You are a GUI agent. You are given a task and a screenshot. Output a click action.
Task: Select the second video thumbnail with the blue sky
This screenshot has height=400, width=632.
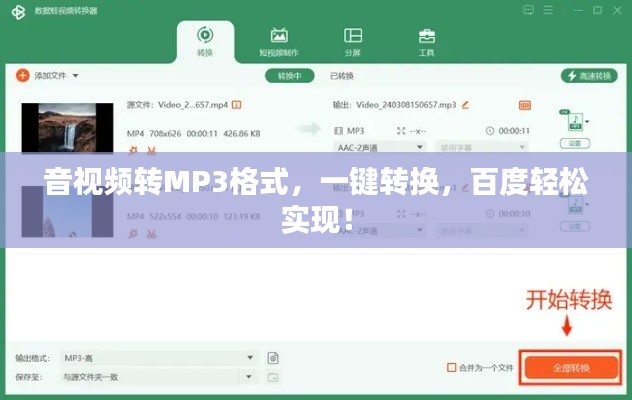[67, 211]
